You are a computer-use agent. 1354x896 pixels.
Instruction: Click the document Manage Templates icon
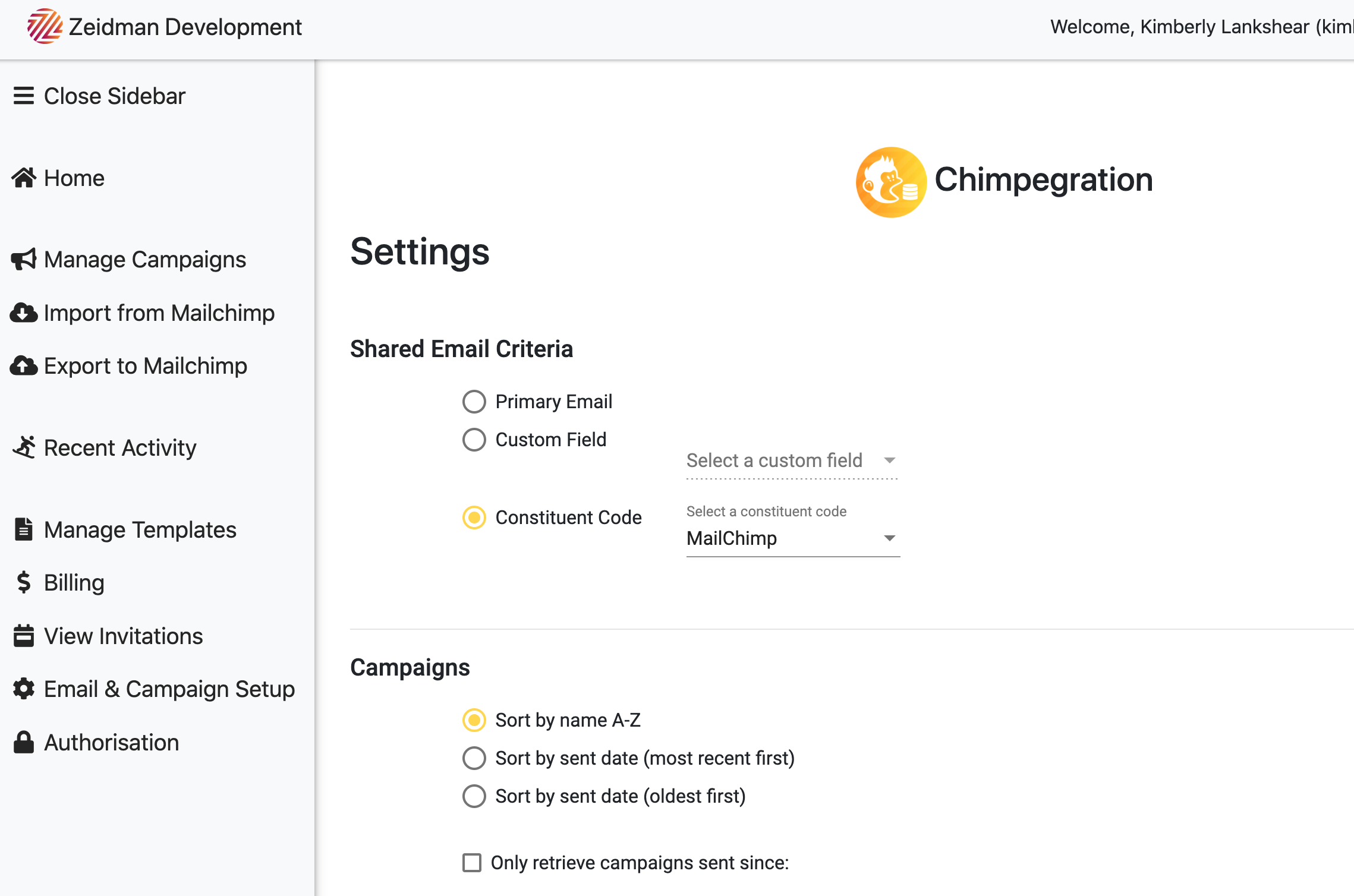tap(24, 529)
